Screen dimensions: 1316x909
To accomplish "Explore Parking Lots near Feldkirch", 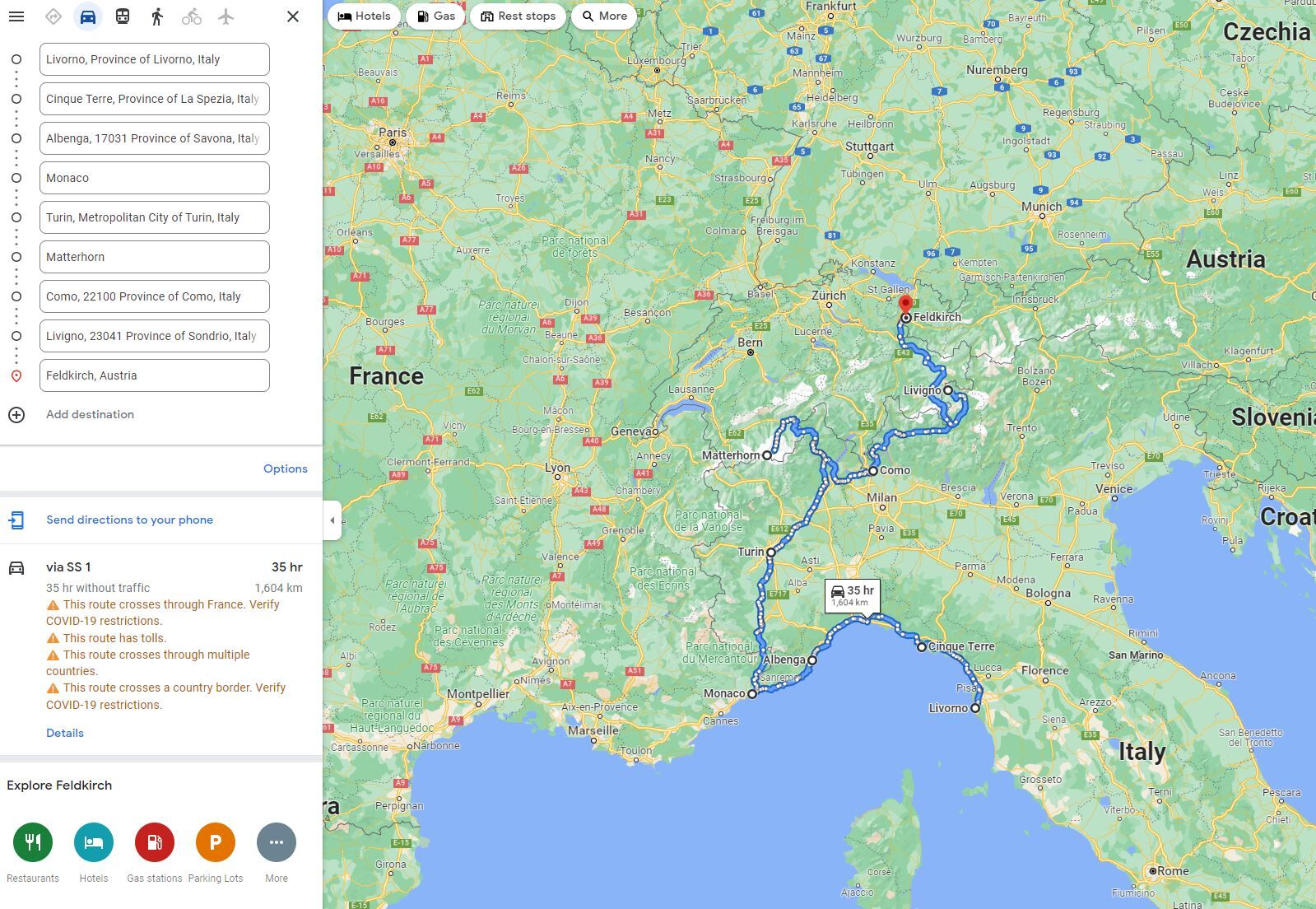I will coord(216,842).
